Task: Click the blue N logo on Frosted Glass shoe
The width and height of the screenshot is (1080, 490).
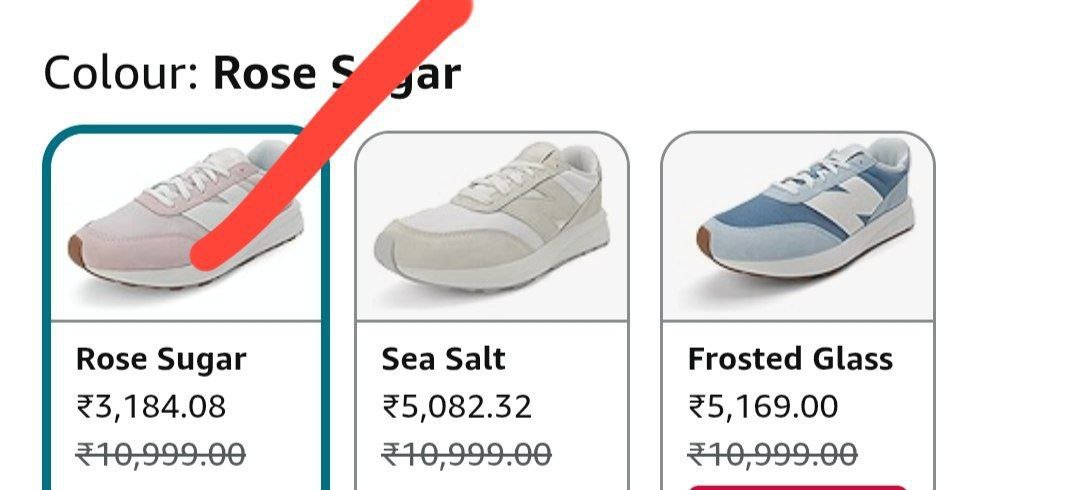Action: (x=840, y=203)
